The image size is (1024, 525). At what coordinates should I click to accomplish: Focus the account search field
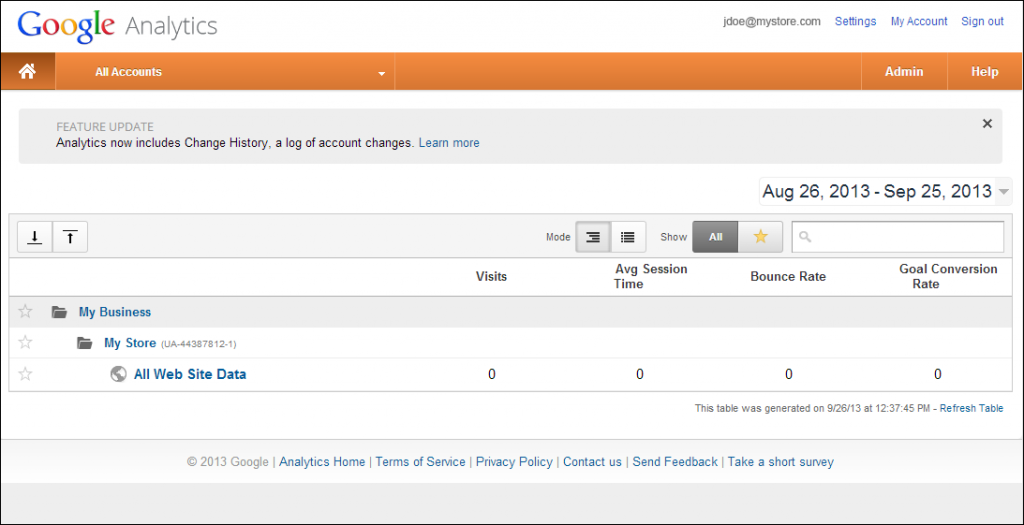[x=898, y=237]
